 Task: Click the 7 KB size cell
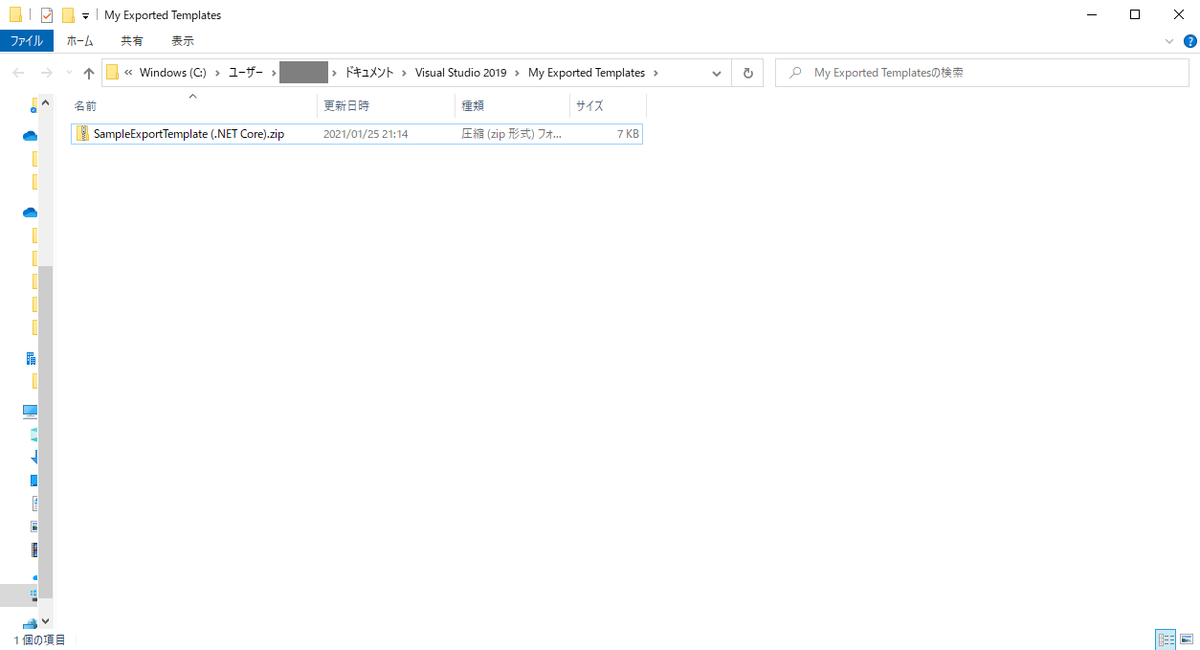(x=628, y=134)
